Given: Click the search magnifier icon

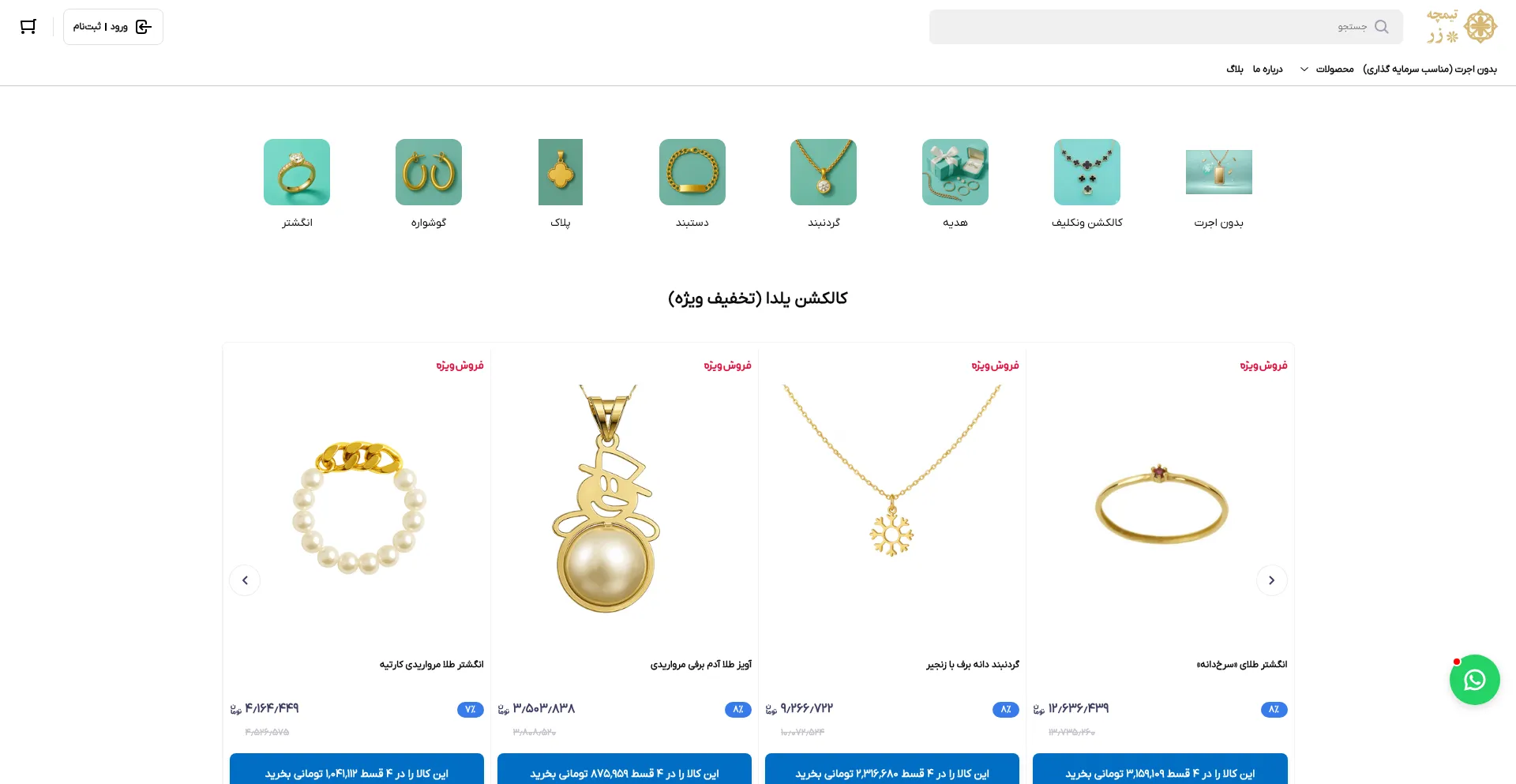Looking at the screenshot, I should [x=1381, y=27].
